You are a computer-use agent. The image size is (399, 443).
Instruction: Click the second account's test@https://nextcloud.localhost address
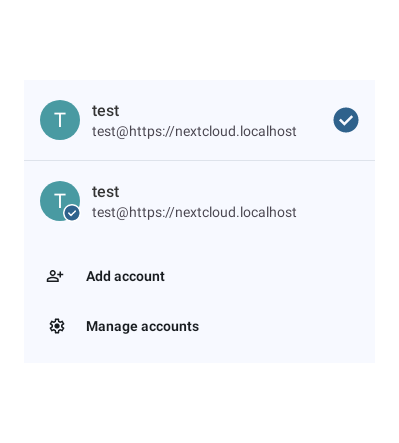pos(194,212)
